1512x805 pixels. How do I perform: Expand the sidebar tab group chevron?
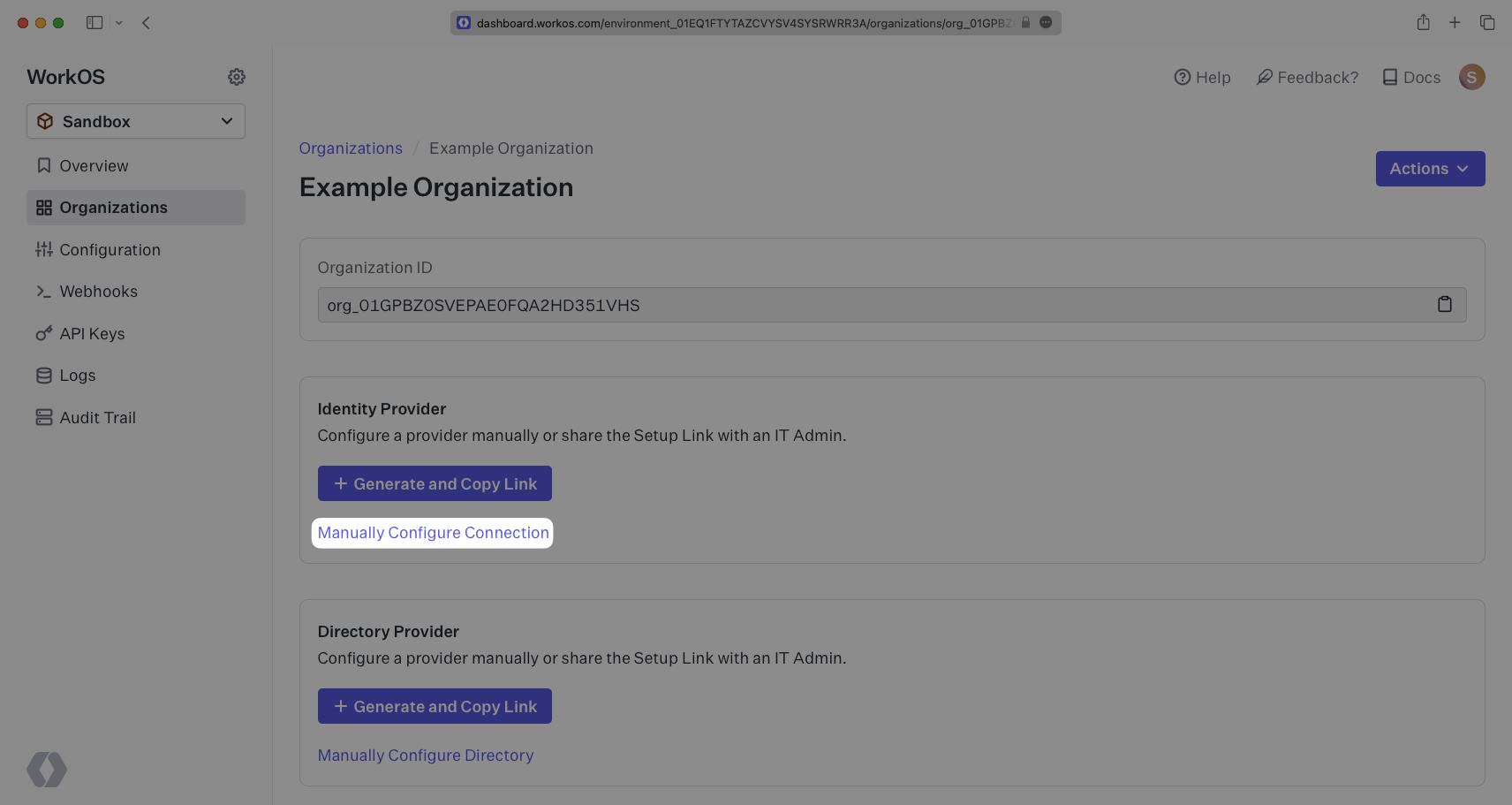(x=119, y=23)
